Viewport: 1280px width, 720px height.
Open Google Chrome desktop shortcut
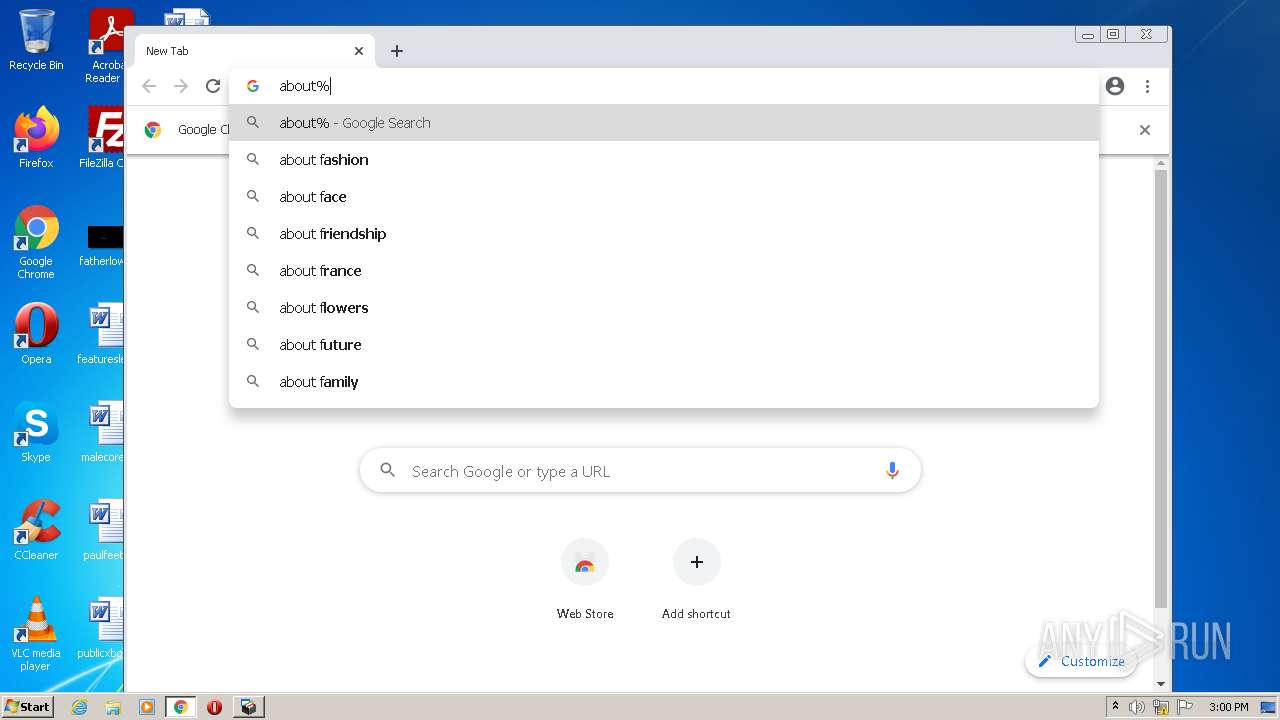[x=36, y=242]
